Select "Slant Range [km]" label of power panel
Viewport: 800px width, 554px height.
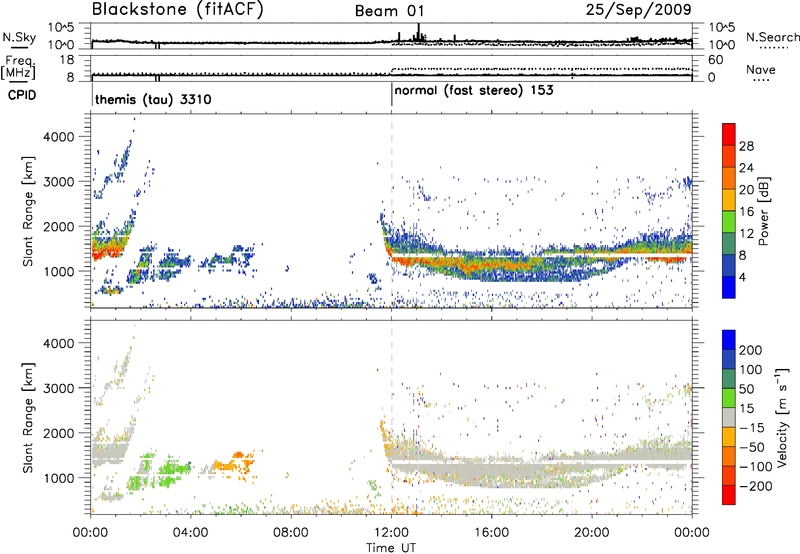[28, 211]
